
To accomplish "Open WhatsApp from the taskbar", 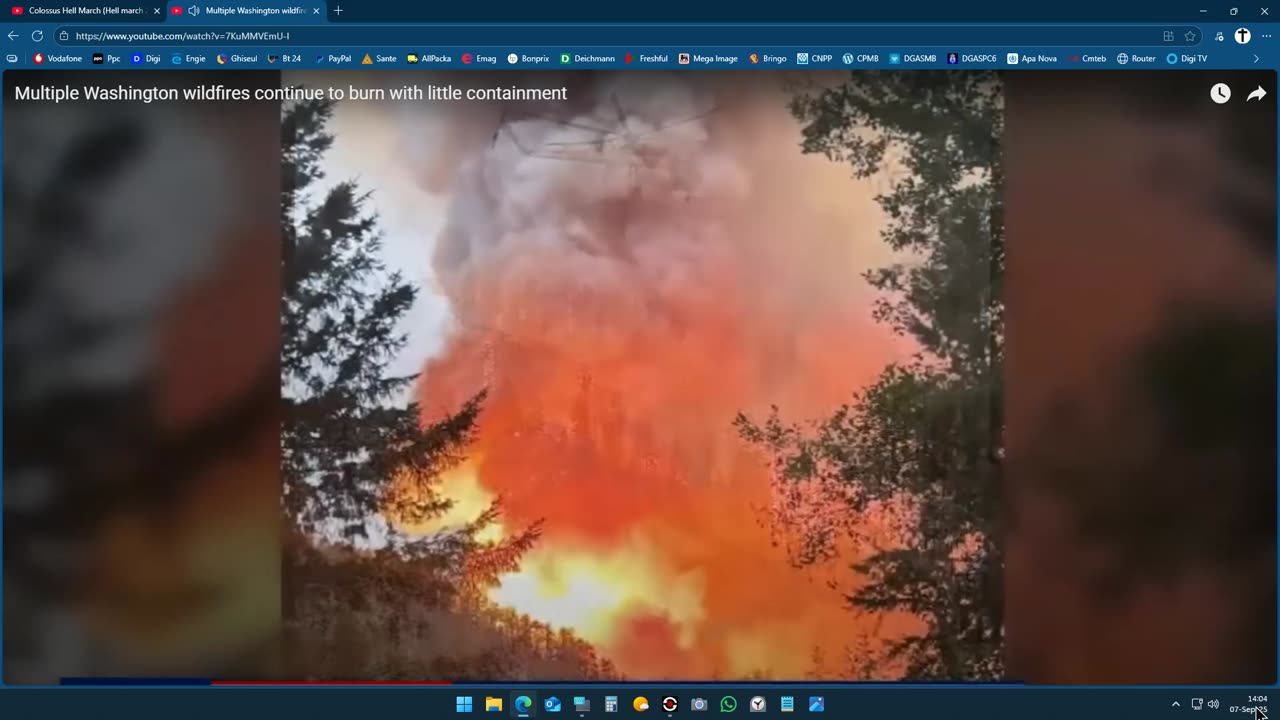I will (x=729, y=704).
